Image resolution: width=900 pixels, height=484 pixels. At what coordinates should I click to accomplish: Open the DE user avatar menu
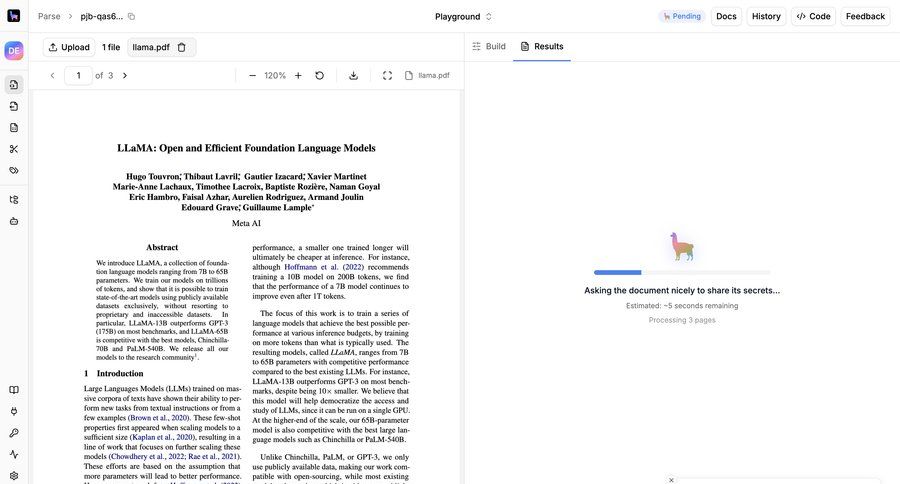coord(14,51)
